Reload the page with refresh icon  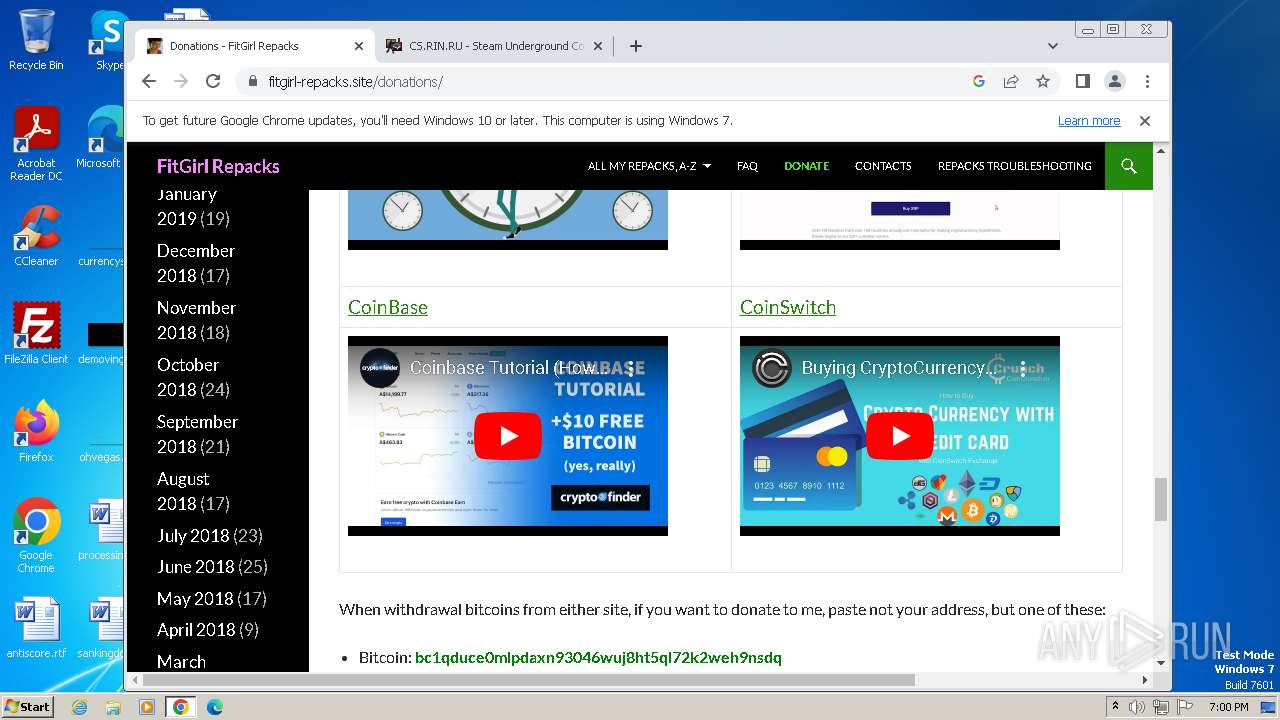[213, 81]
